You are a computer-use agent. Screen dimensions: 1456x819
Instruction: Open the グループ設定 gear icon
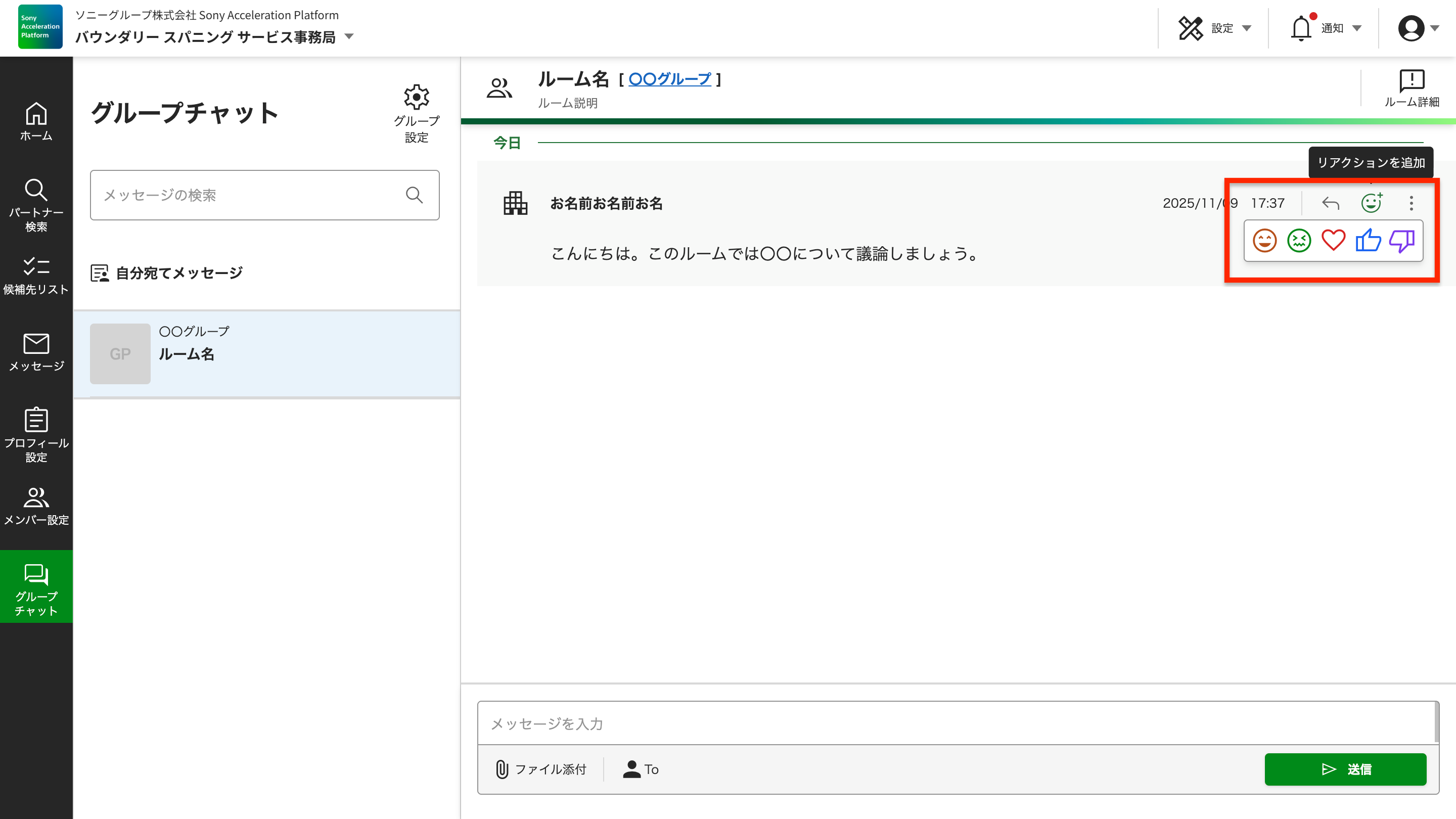417,97
